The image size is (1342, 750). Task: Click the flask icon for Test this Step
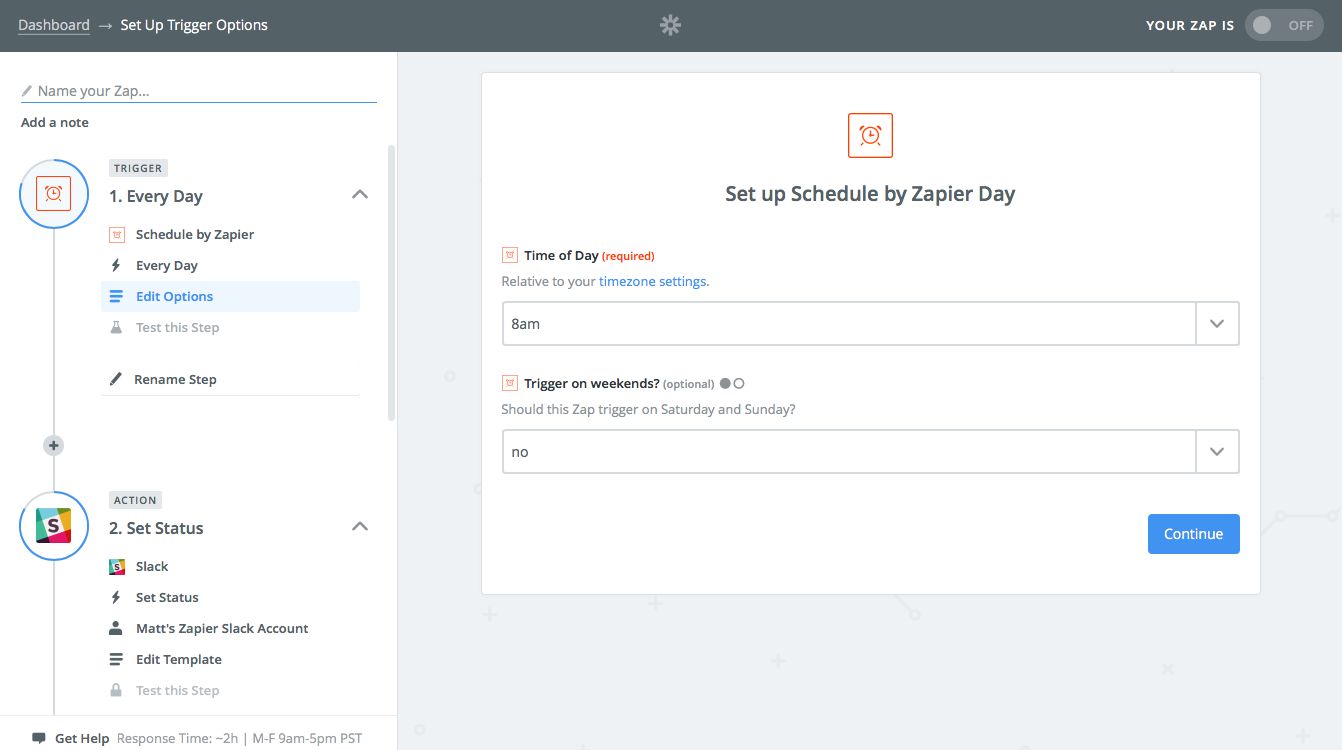click(116, 327)
